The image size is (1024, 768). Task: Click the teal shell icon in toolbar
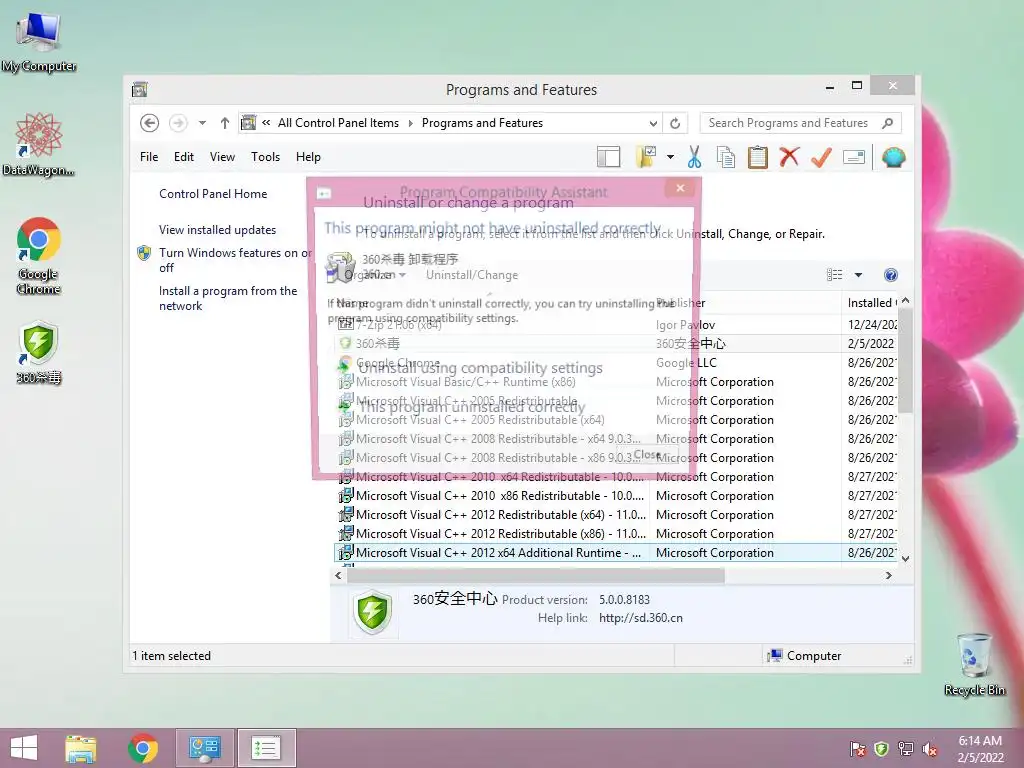click(893, 157)
